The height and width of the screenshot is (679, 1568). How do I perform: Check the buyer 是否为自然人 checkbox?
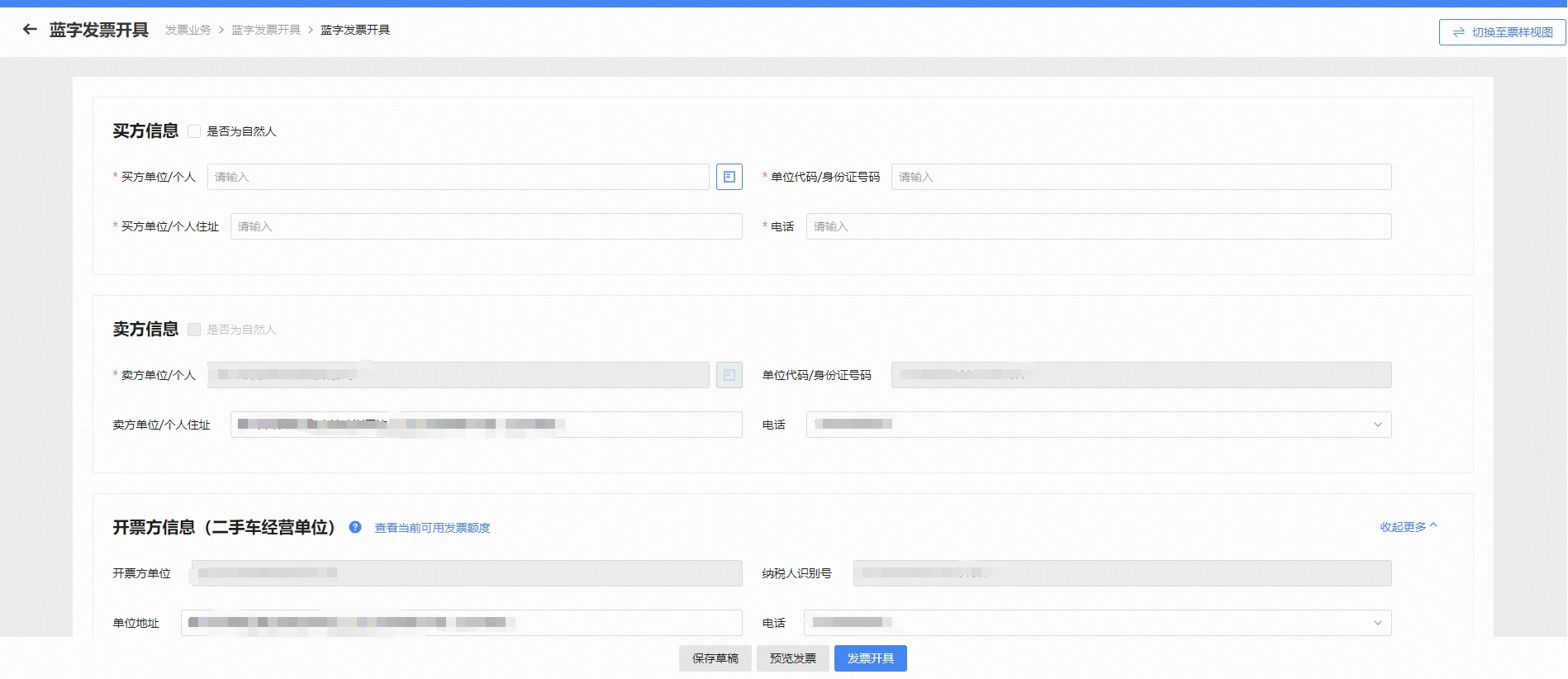[x=194, y=131]
